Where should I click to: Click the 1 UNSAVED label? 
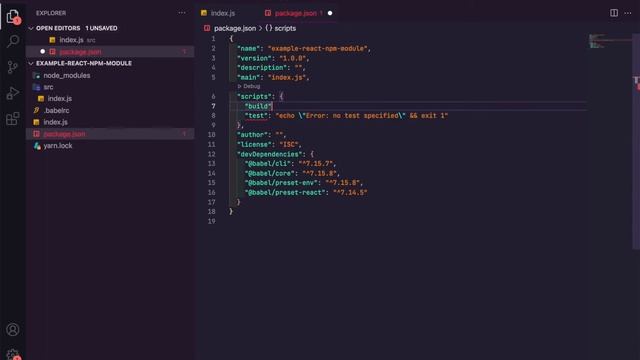pyautogui.click(x=101, y=28)
